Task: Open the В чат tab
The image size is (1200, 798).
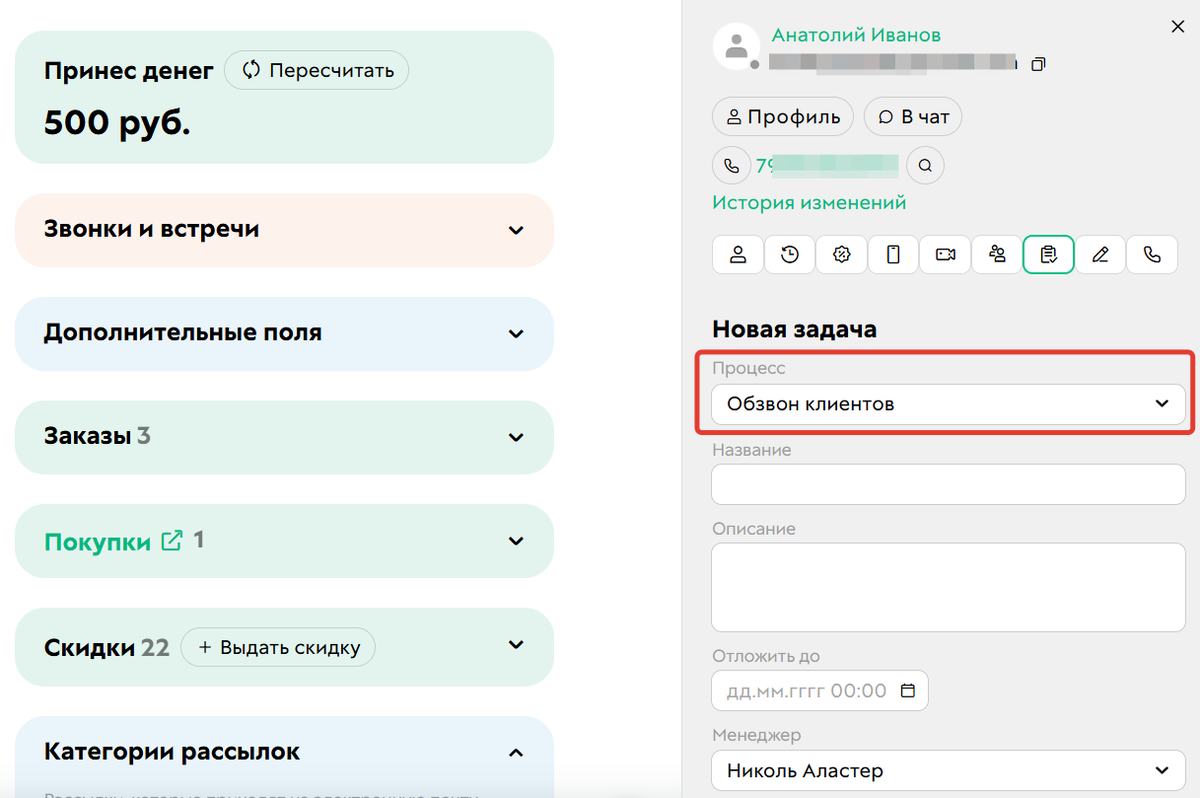Action: click(x=913, y=116)
